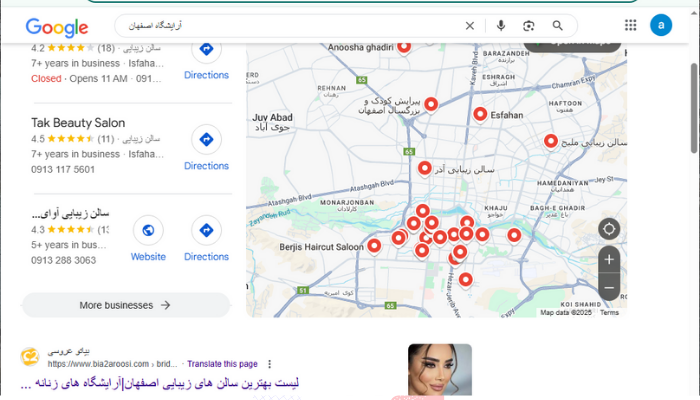Select the سالن زیبایی آذر map pin
Viewport: 700px width, 400px height.
coord(425,169)
